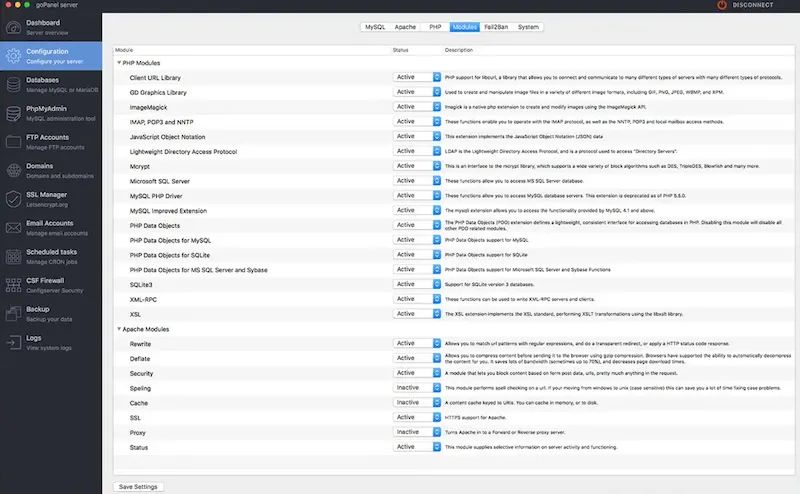
Task: Open the FTP Accounts folder icon
Action: 14,141
